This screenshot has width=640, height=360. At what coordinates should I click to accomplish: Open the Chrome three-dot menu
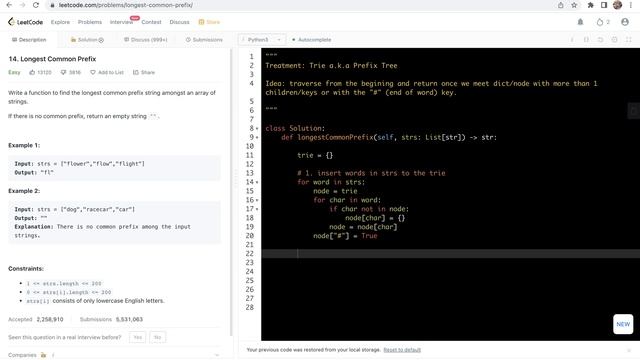pyautogui.click(x=631, y=5)
